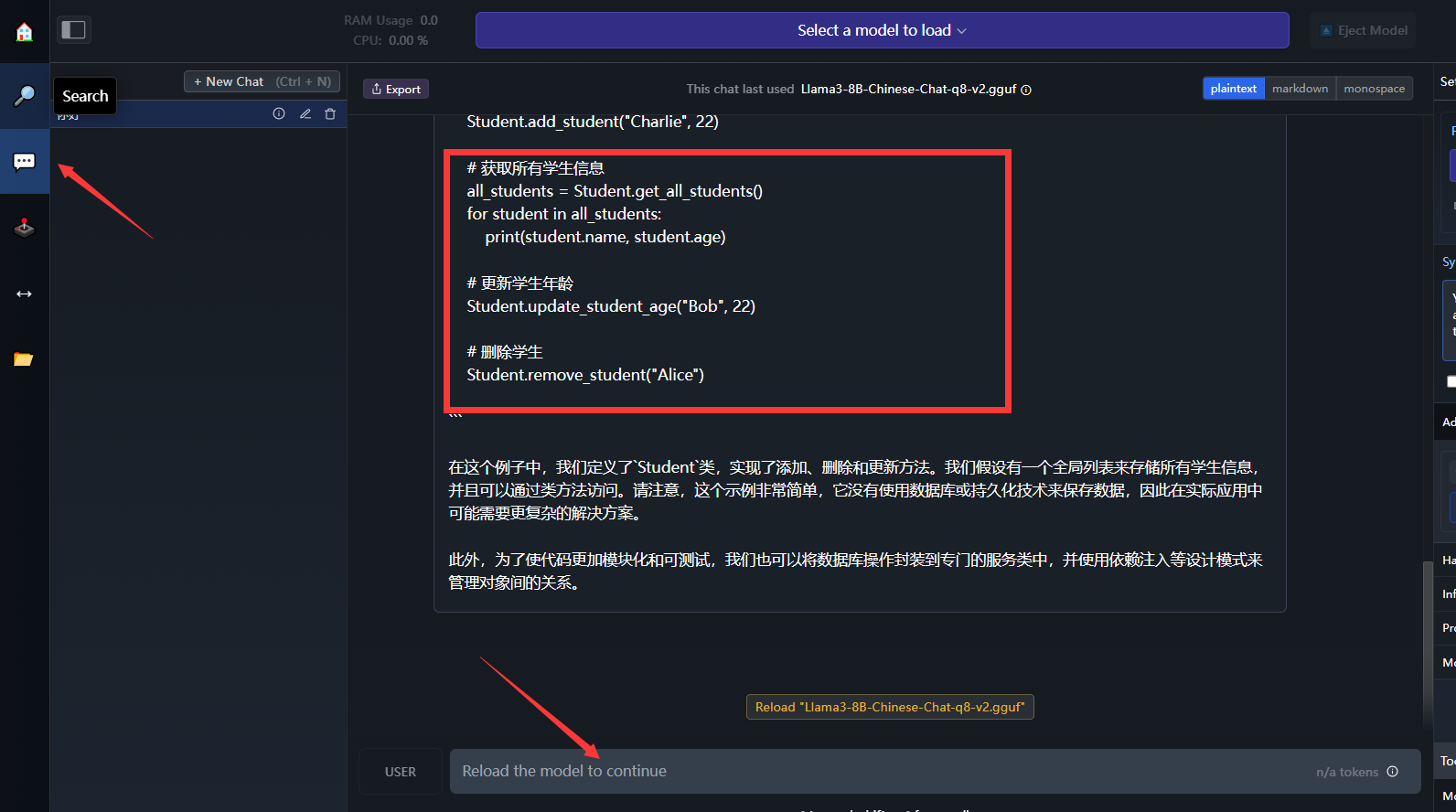This screenshot has height=812, width=1456.
Task: Eject the loaded model
Action: point(1363,30)
